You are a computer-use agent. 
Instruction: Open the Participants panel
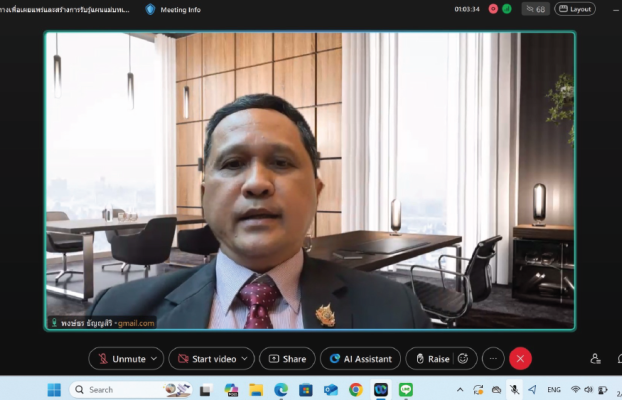(595, 359)
